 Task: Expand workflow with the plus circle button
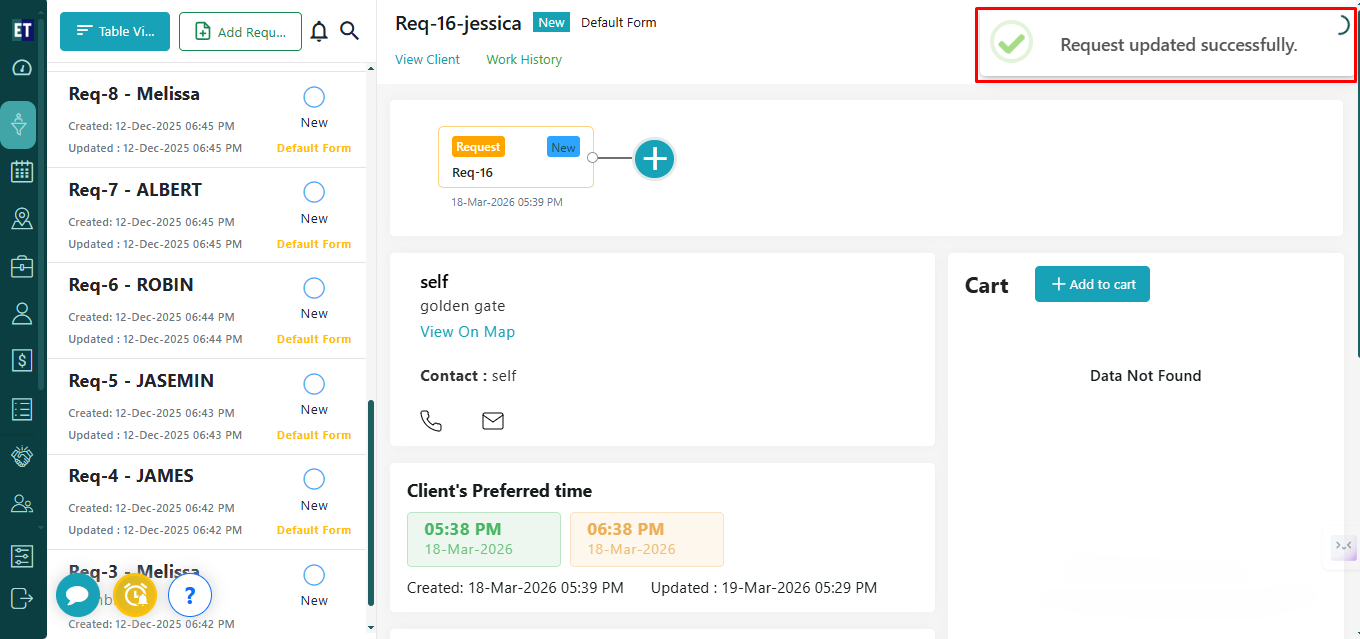(x=655, y=158)
